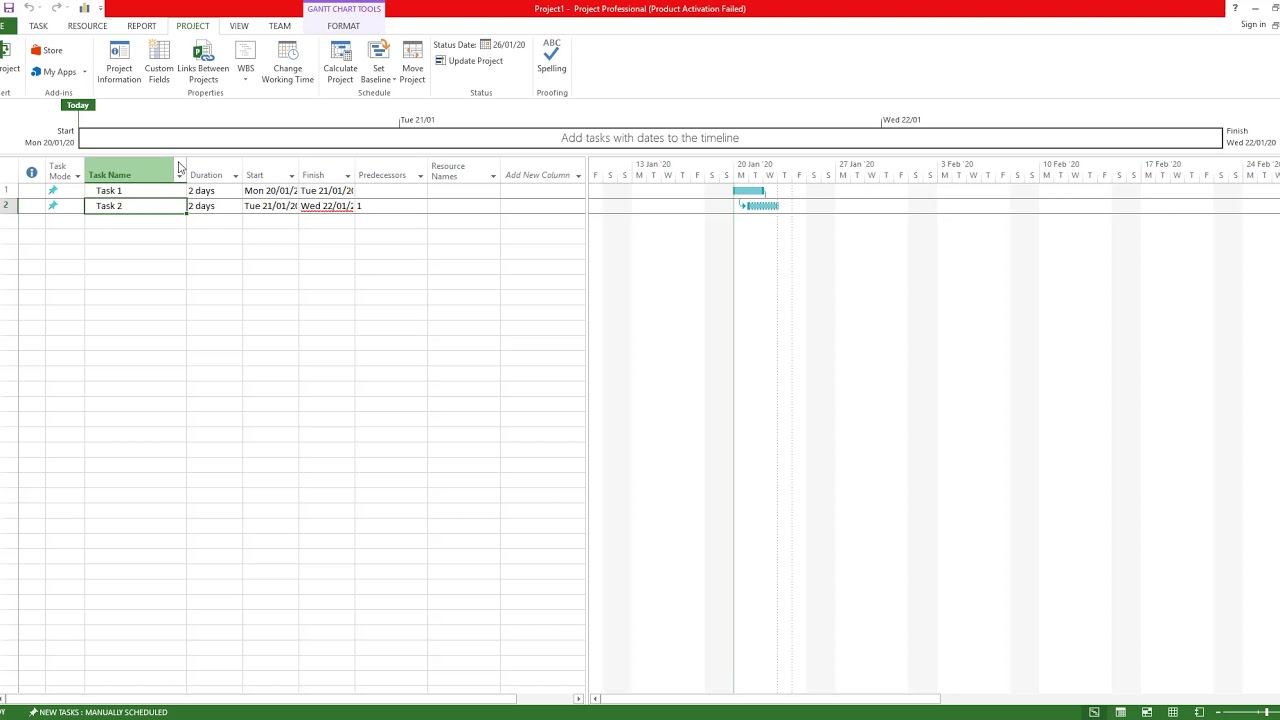Click the chart icon in quick access toolbar
Image resolution: width=1280 pixels, height=720 pixels.
tap(84, 8)
